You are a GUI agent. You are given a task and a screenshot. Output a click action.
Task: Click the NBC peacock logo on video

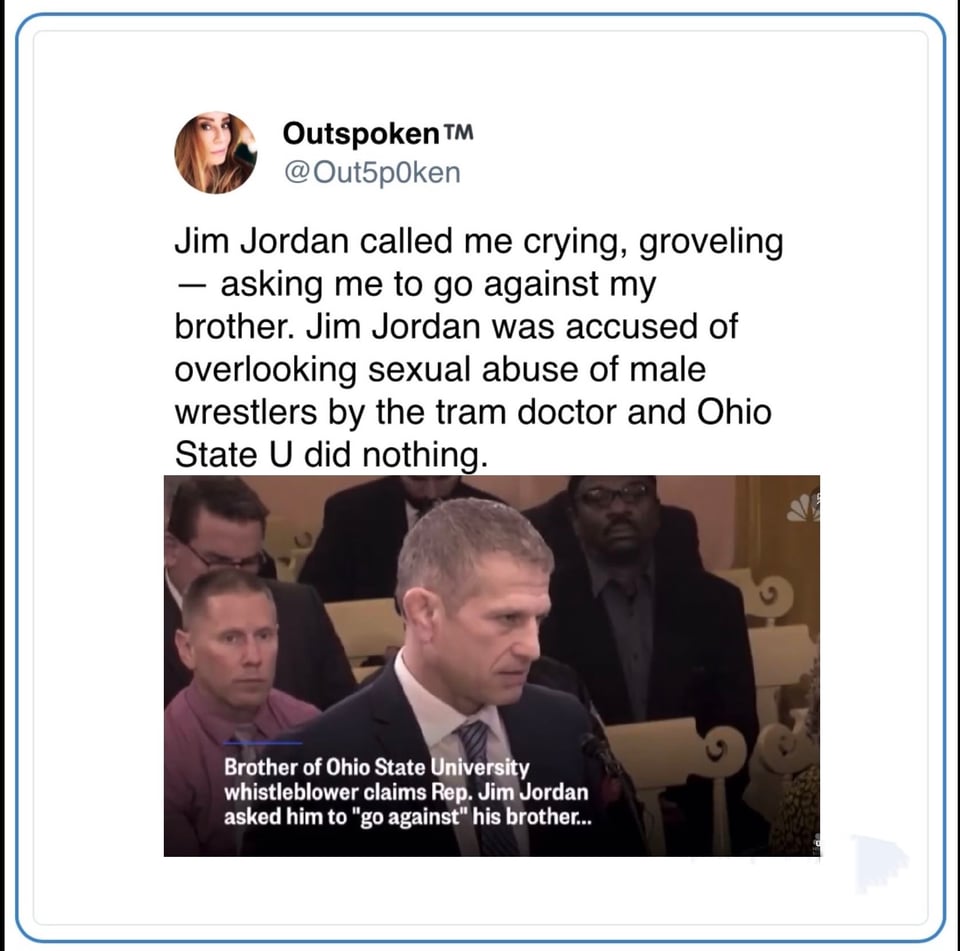tap(804, 506)
